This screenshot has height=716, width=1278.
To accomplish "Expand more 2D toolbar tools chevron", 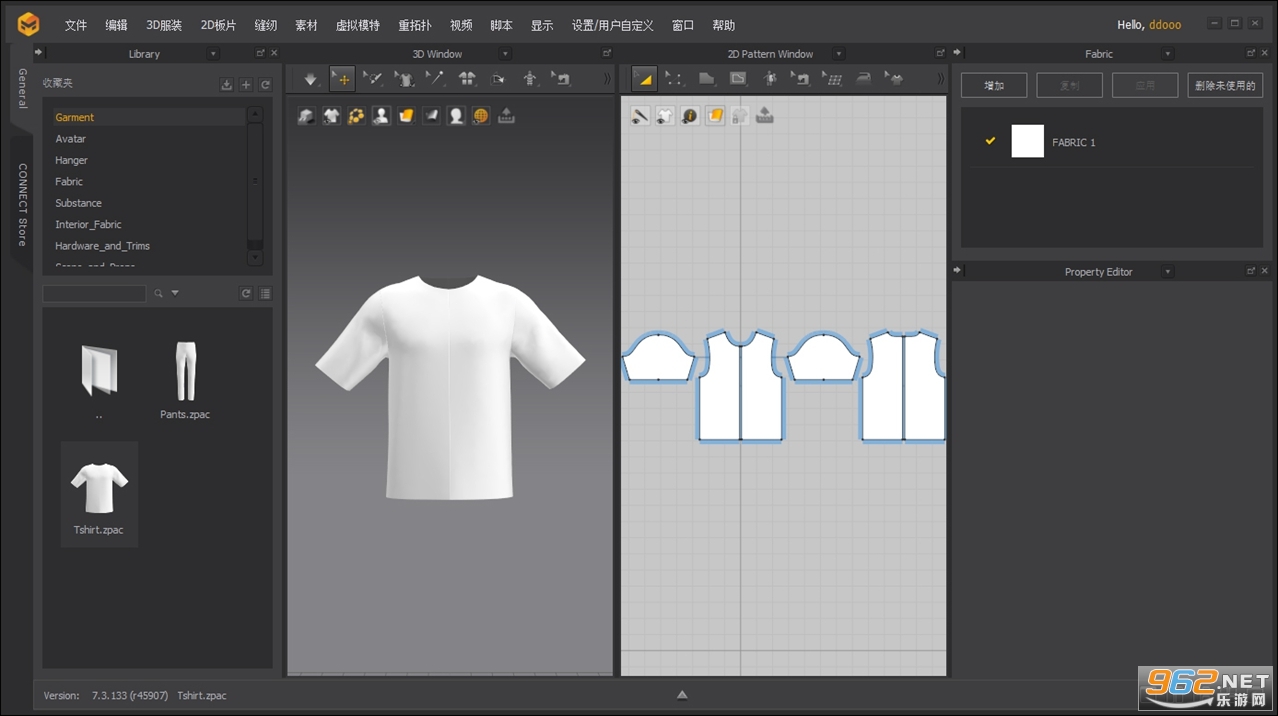I will tap(940, 79).
